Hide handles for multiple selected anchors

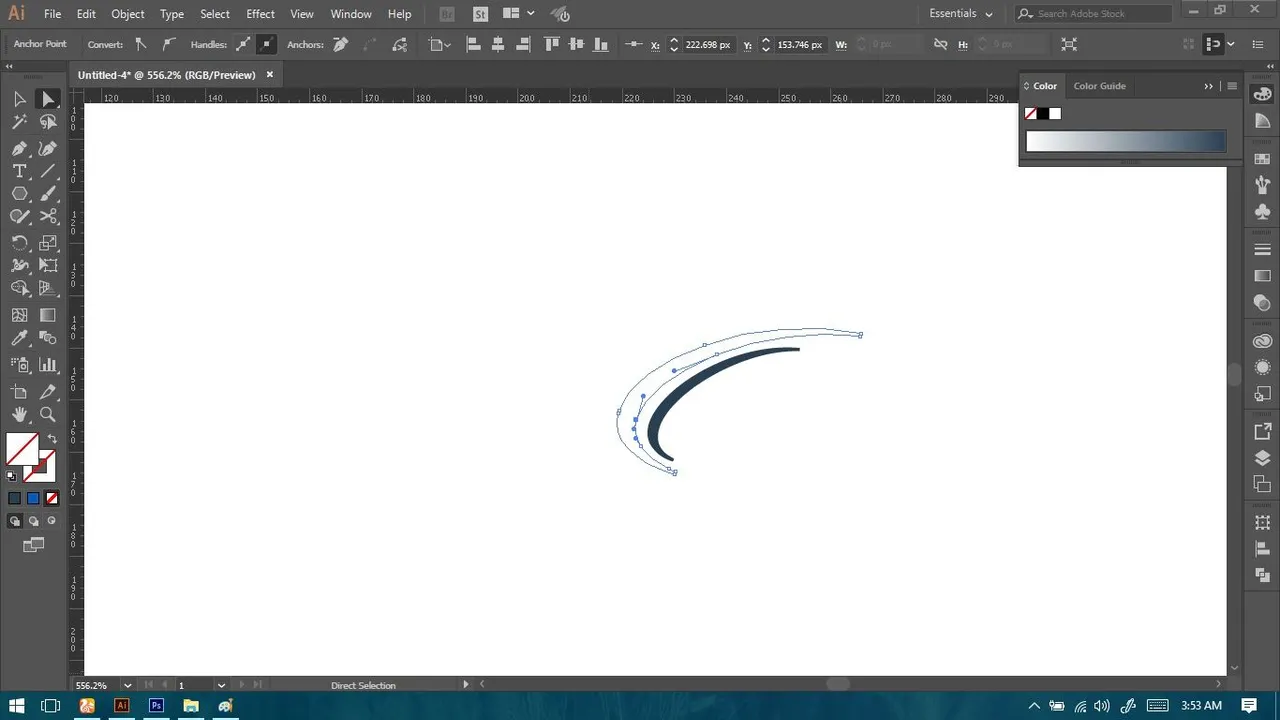[x=266, y=44]
